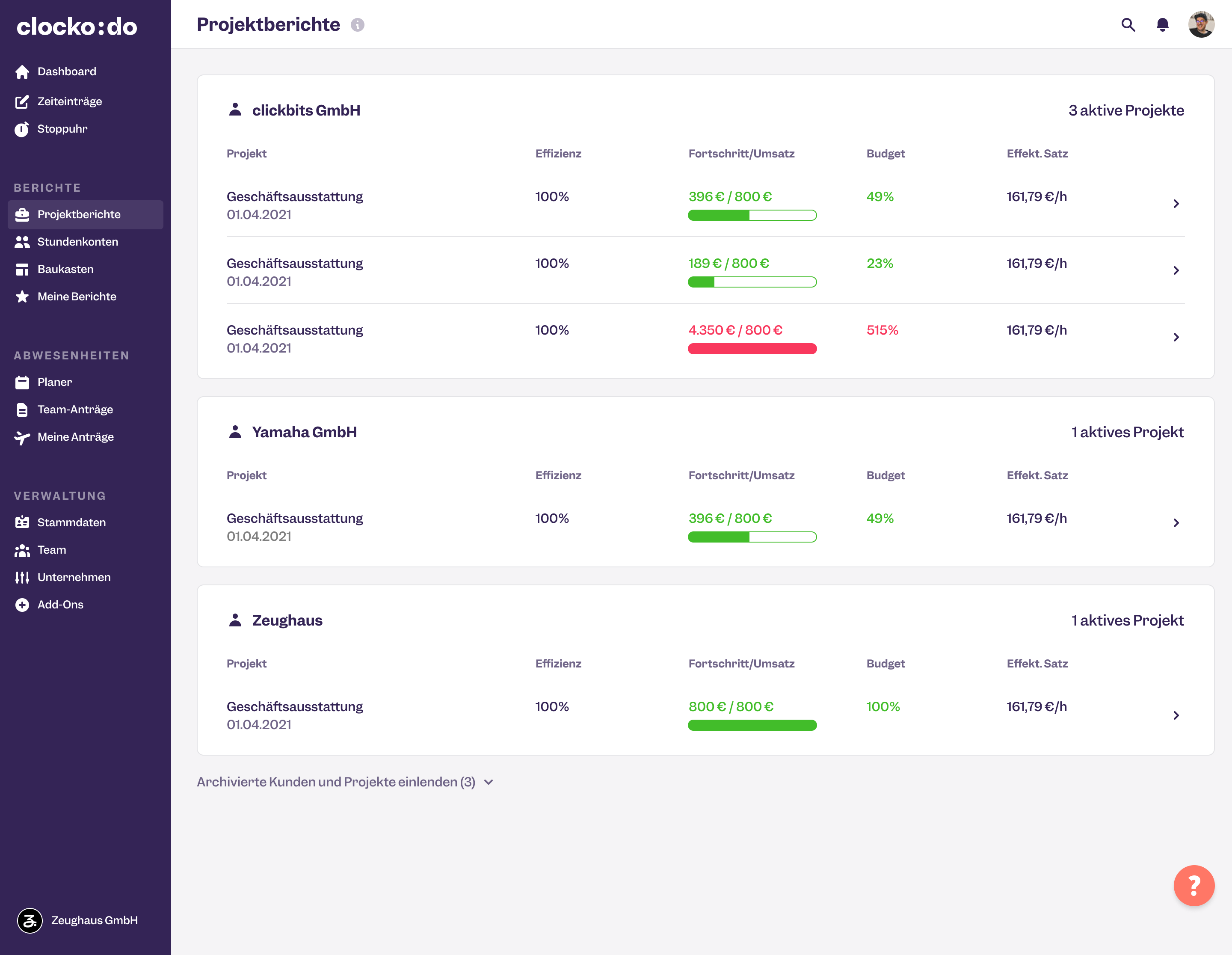The height and width of the screenshot is (955, 1232).
Task: Open the Team section under Verwaltung
Action: click(x=51, y=549)
